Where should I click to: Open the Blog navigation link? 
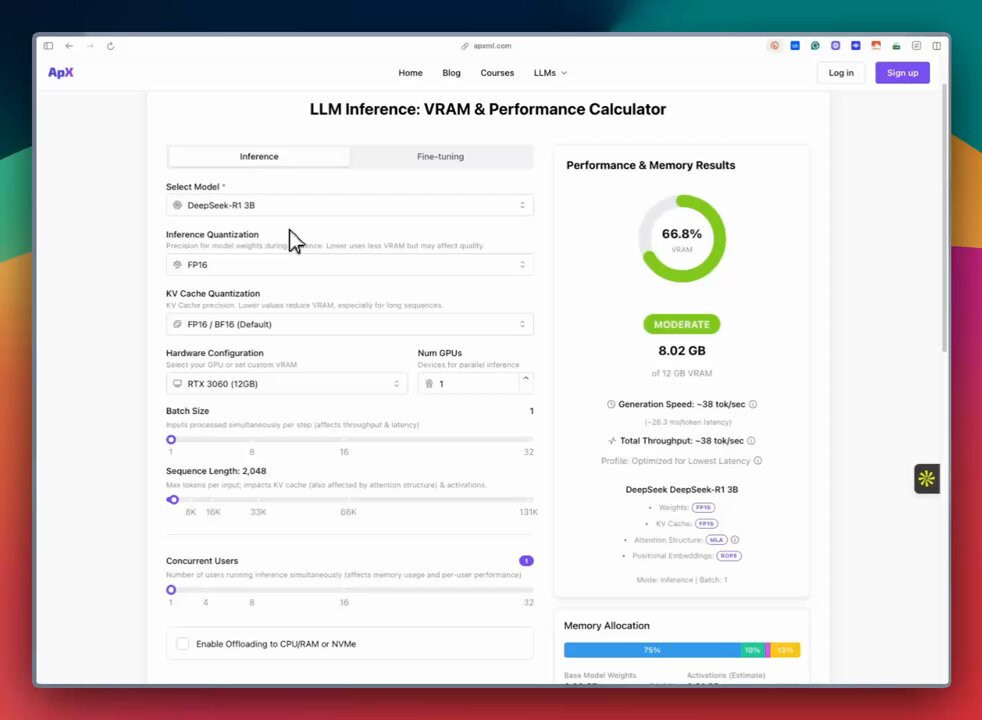pos(451,73)
